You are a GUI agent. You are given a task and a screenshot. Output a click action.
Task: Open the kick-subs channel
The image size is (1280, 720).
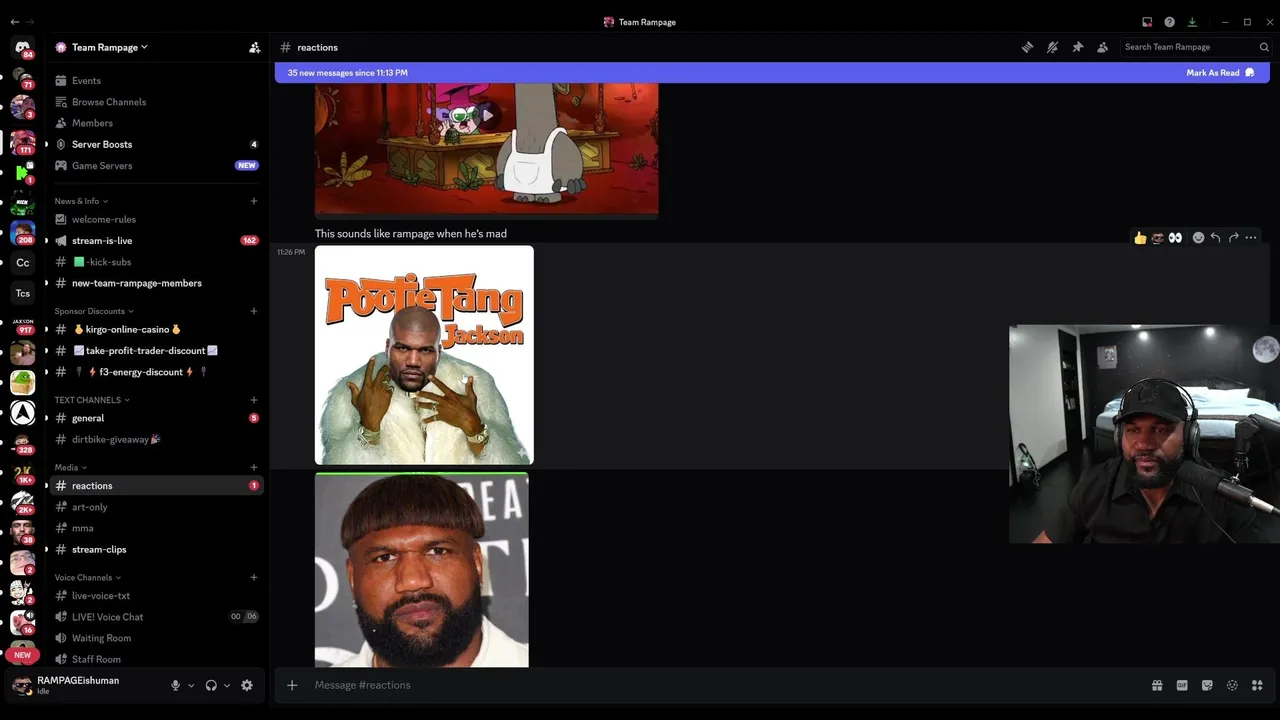155,262
